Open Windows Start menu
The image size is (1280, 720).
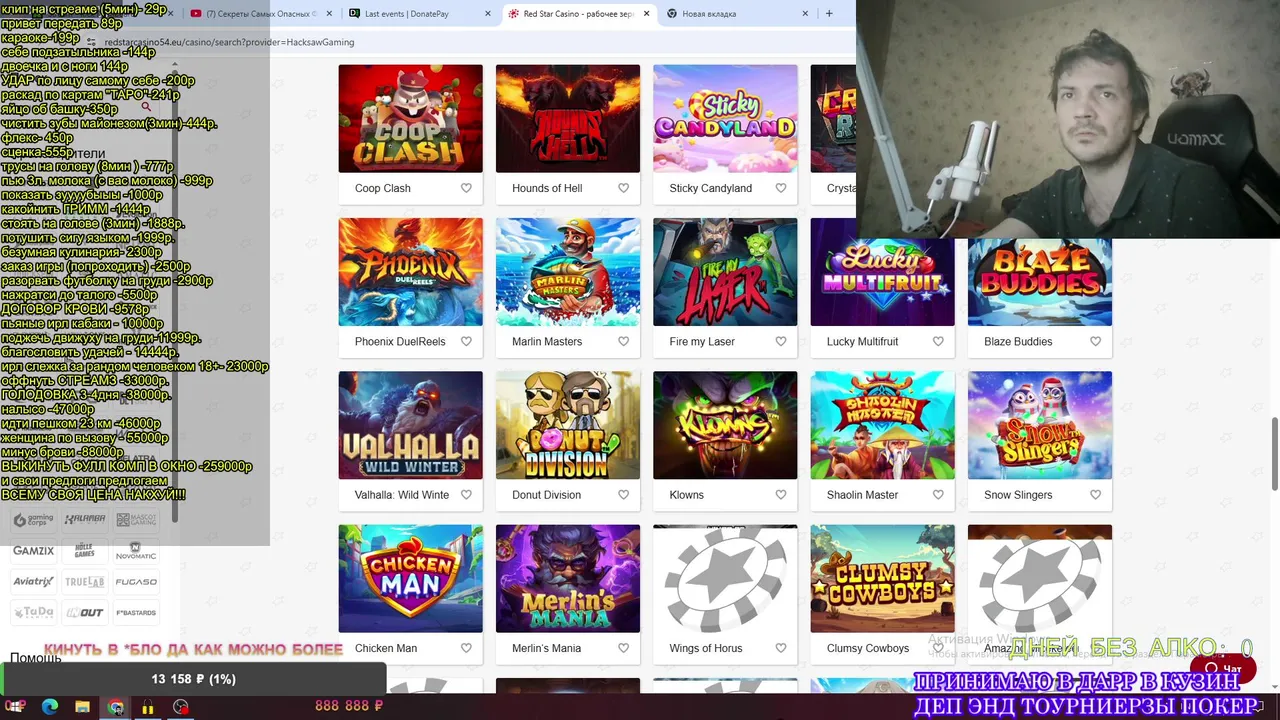tap(16, 707)
